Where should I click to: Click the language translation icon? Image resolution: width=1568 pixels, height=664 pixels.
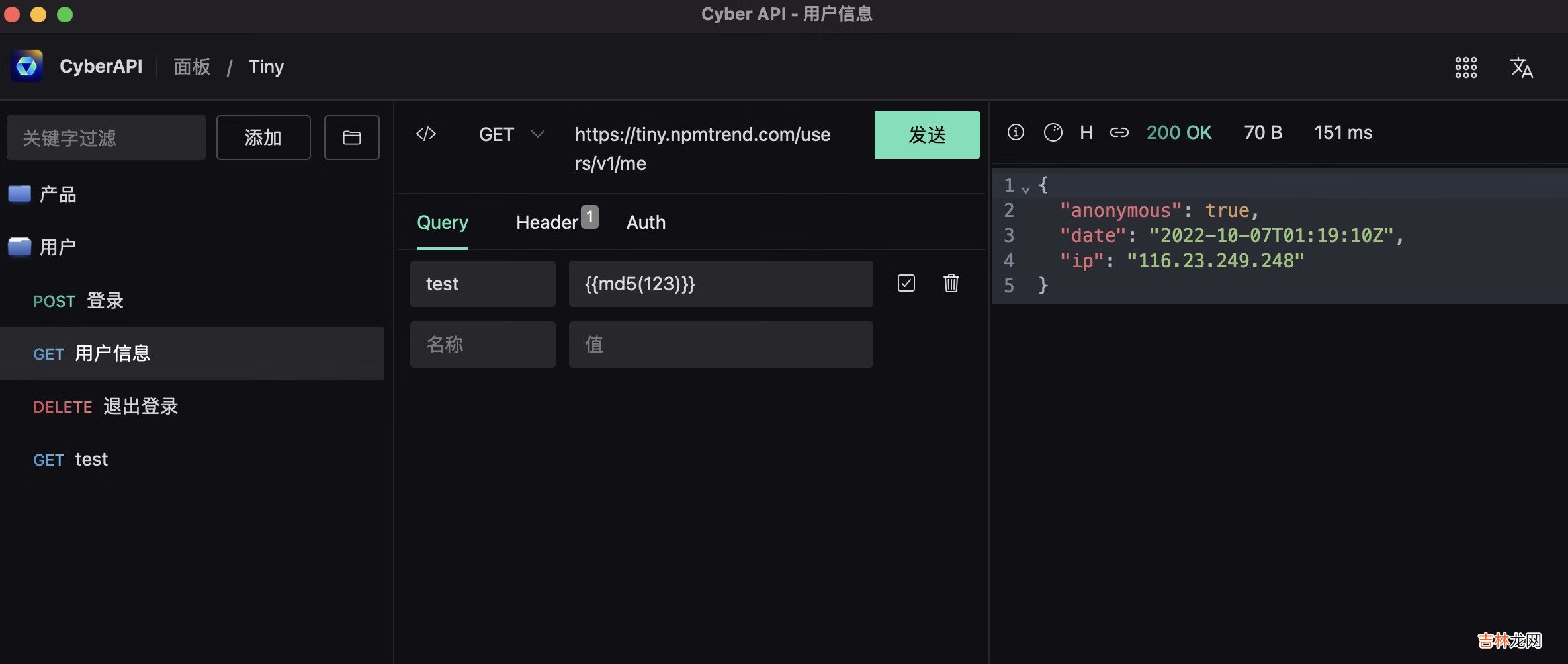(x=1521, y=67)
